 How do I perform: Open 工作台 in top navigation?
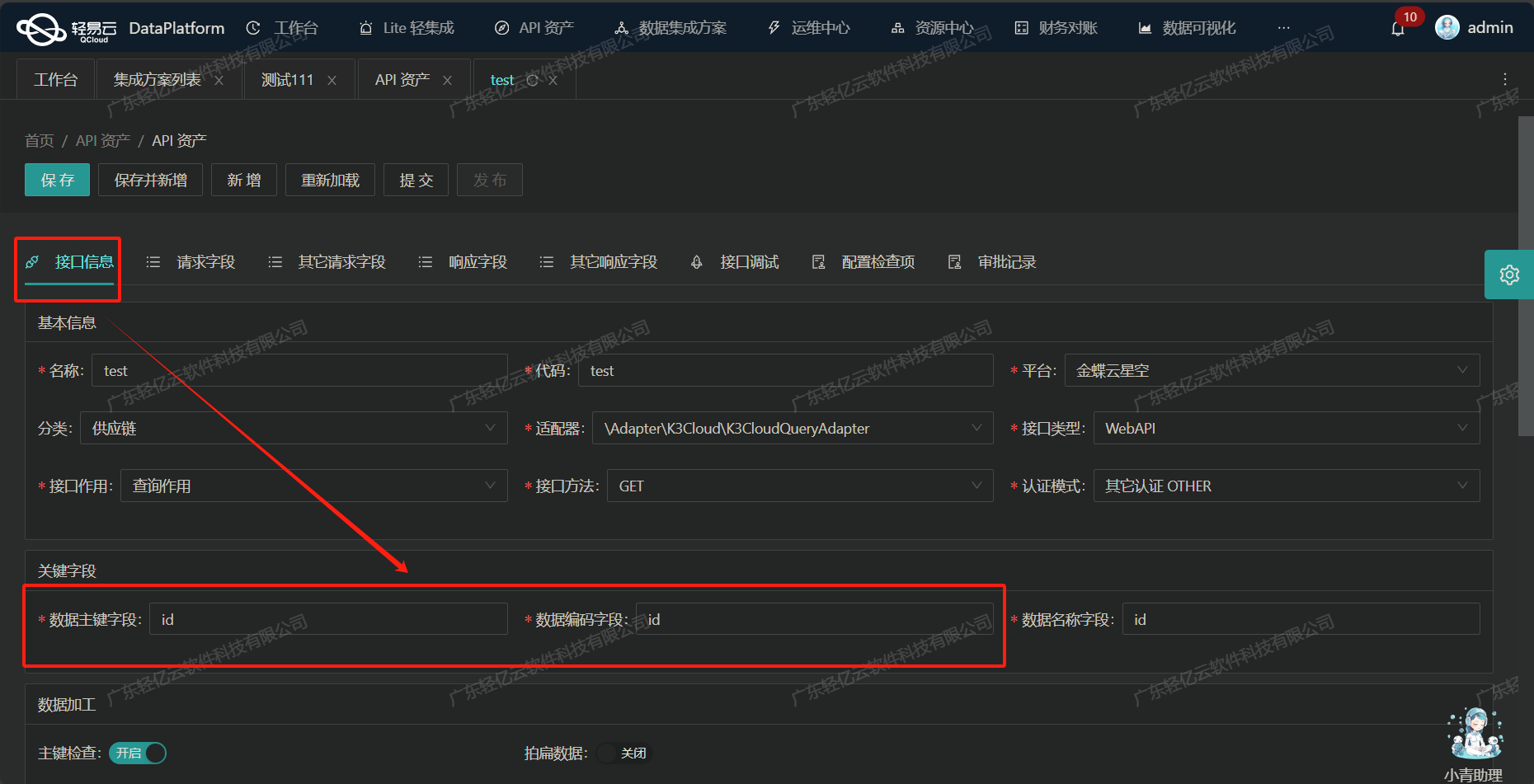(282, 28)
